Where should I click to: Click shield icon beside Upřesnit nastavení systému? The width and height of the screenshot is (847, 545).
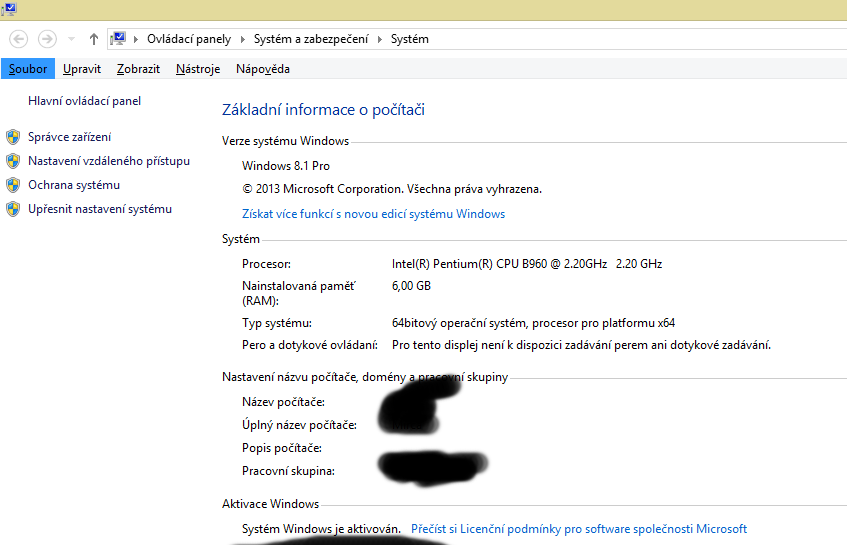click(x=14, y=209)
